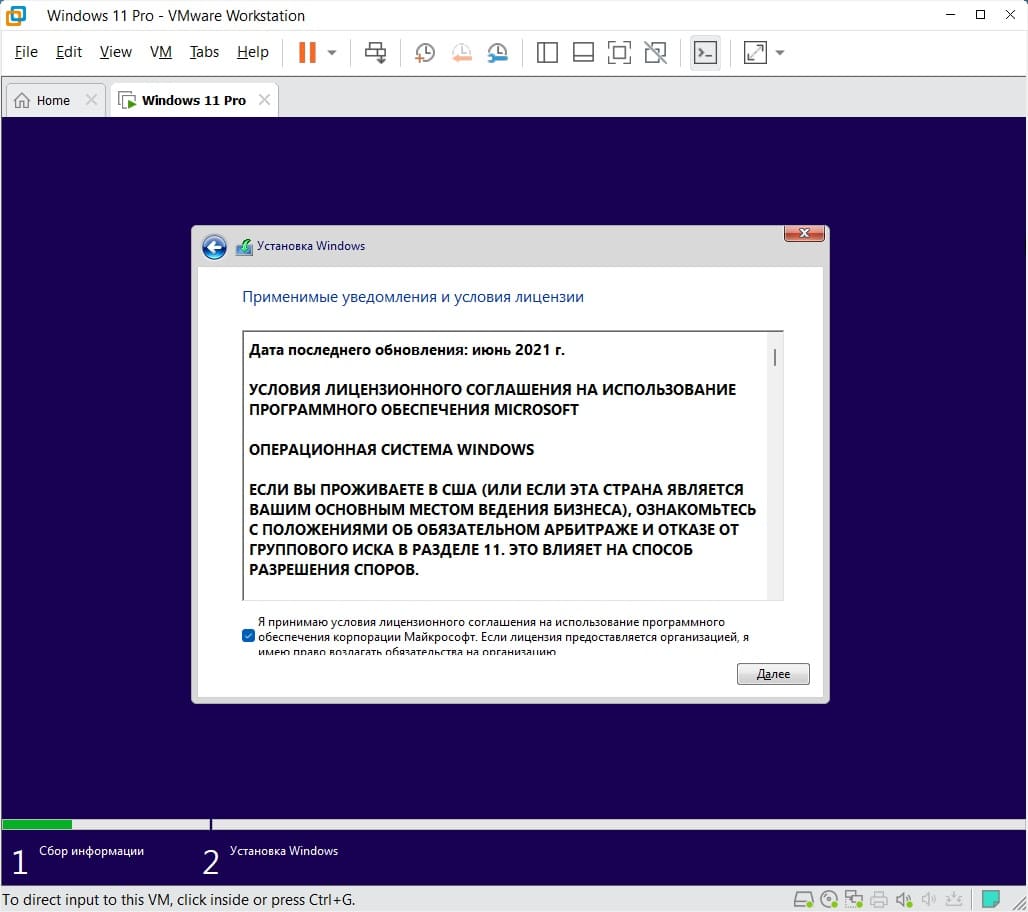1028x912 pixels.
Task: Click the Я принимаю условия license acceptance text
Action: [503, 637]
